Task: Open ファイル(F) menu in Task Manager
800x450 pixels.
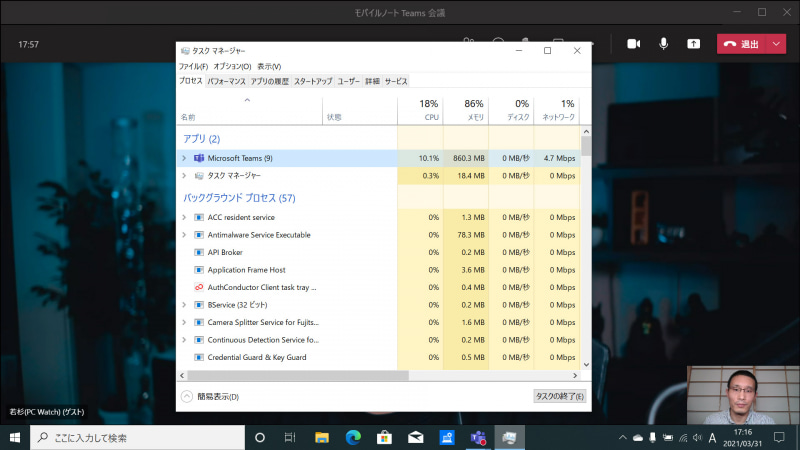Action: click(193, 66)
